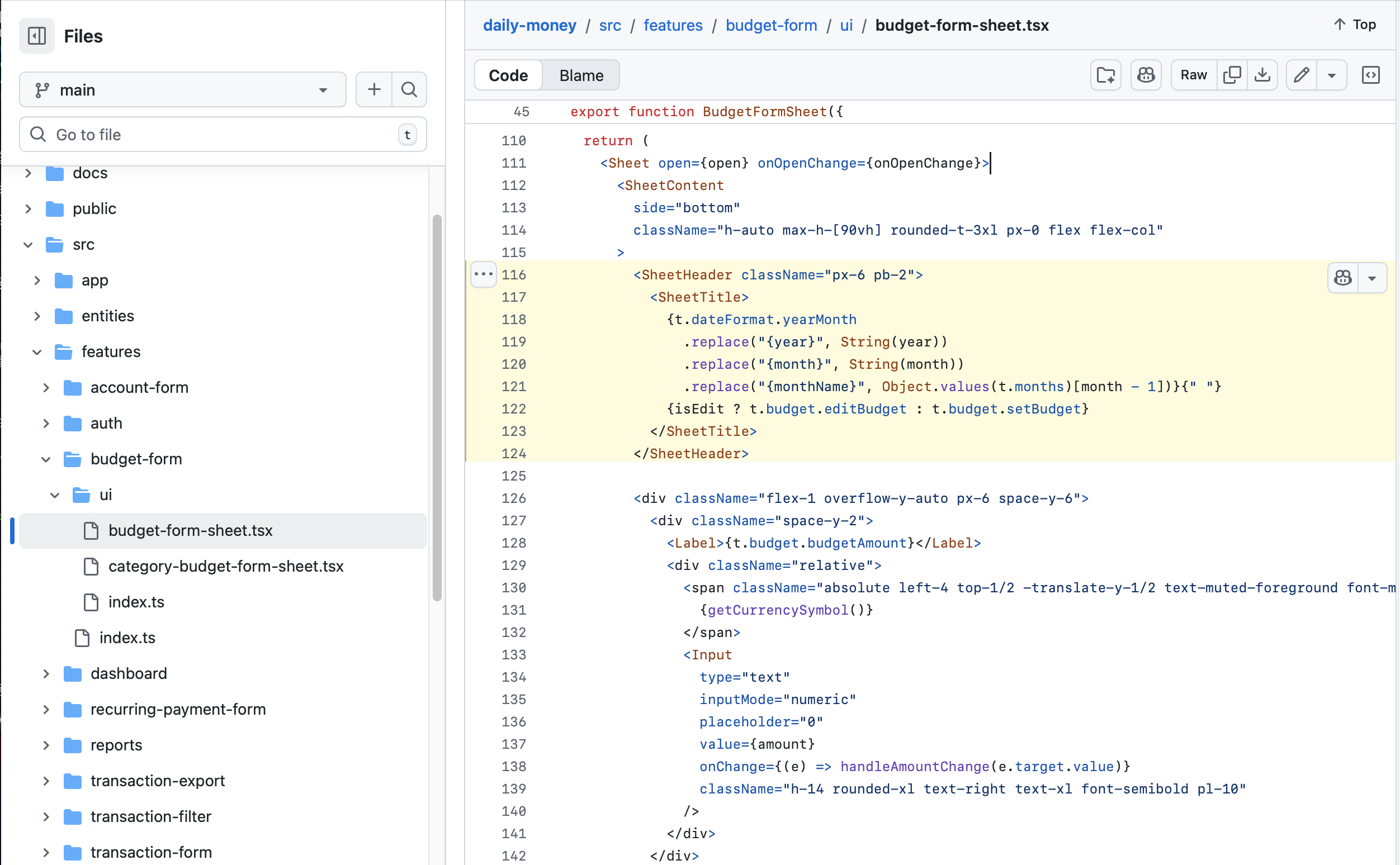The height and width of the screenshot is (865, 1400).
Task: Copy raw file contents icon
Action: click(x=1232, y=75)
